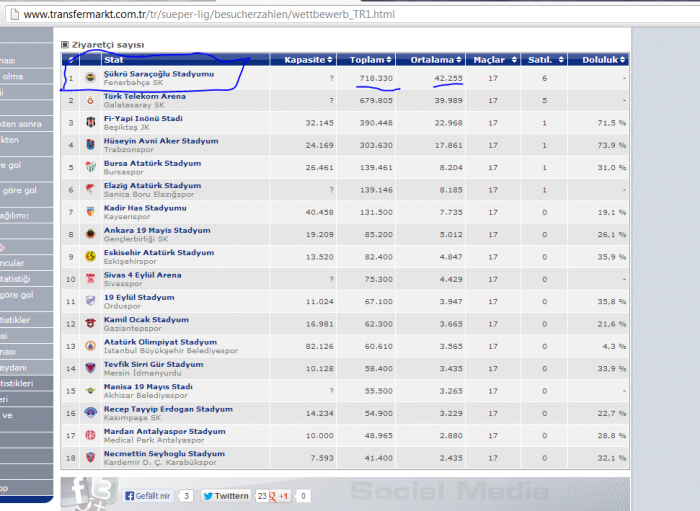This screenshot has width=700, height=511.
Task: Click the Trabzonspor crest icon
Action: pyautogui.click(x=90, y=144)
